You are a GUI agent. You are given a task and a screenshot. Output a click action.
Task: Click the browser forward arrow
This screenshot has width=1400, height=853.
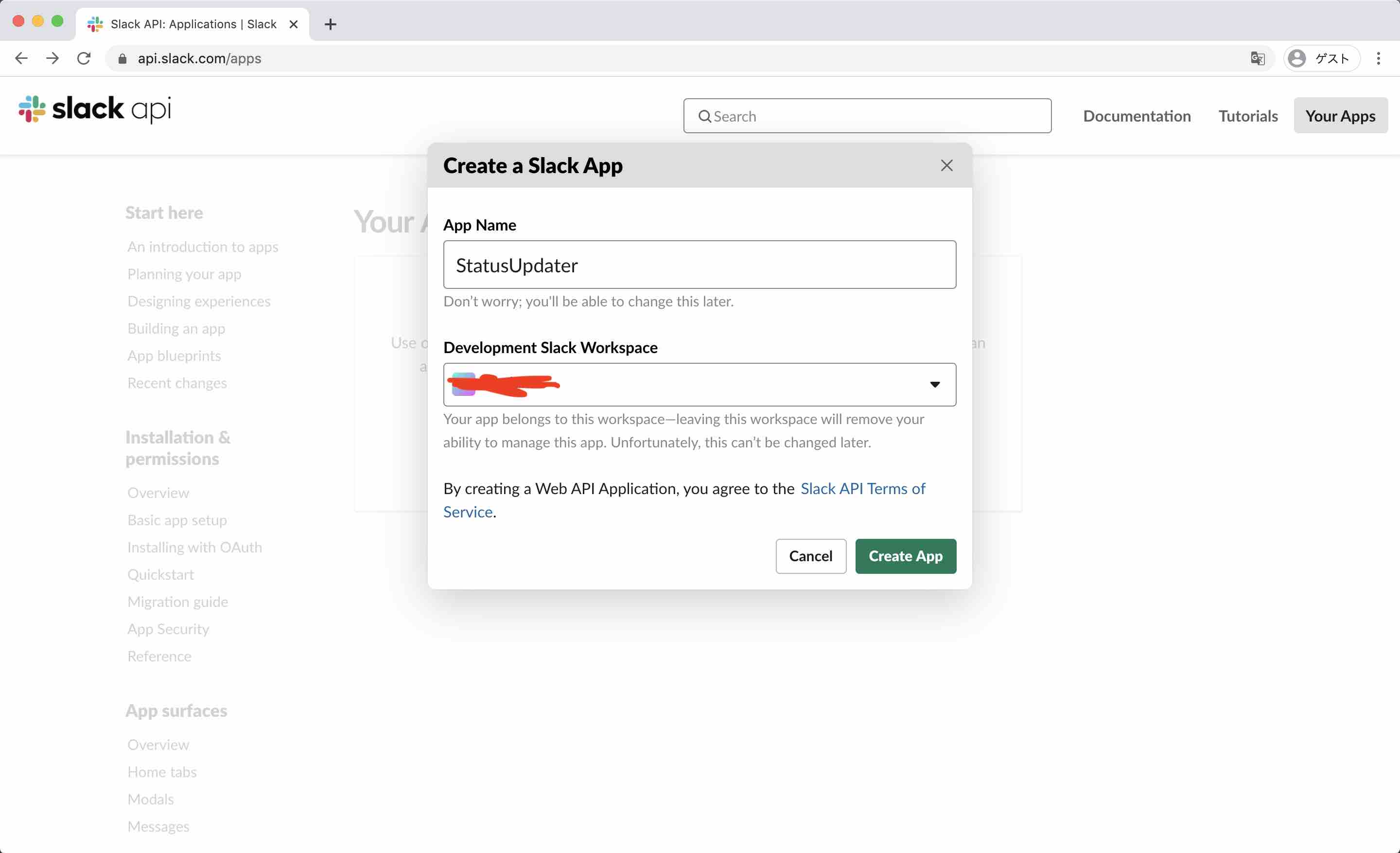[52, 58]
